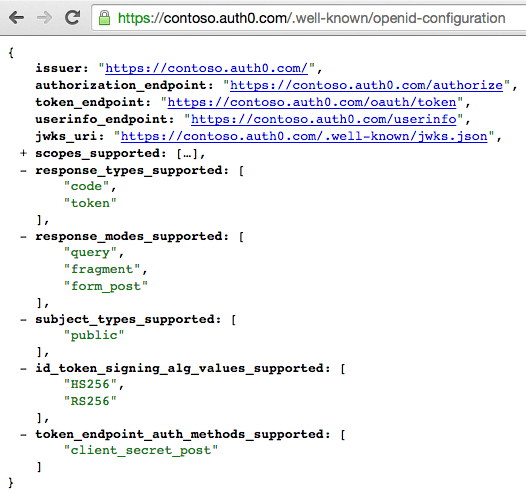Click the browser forward arrow
This screenshot has height=499, width=526.
click(45, 17)
